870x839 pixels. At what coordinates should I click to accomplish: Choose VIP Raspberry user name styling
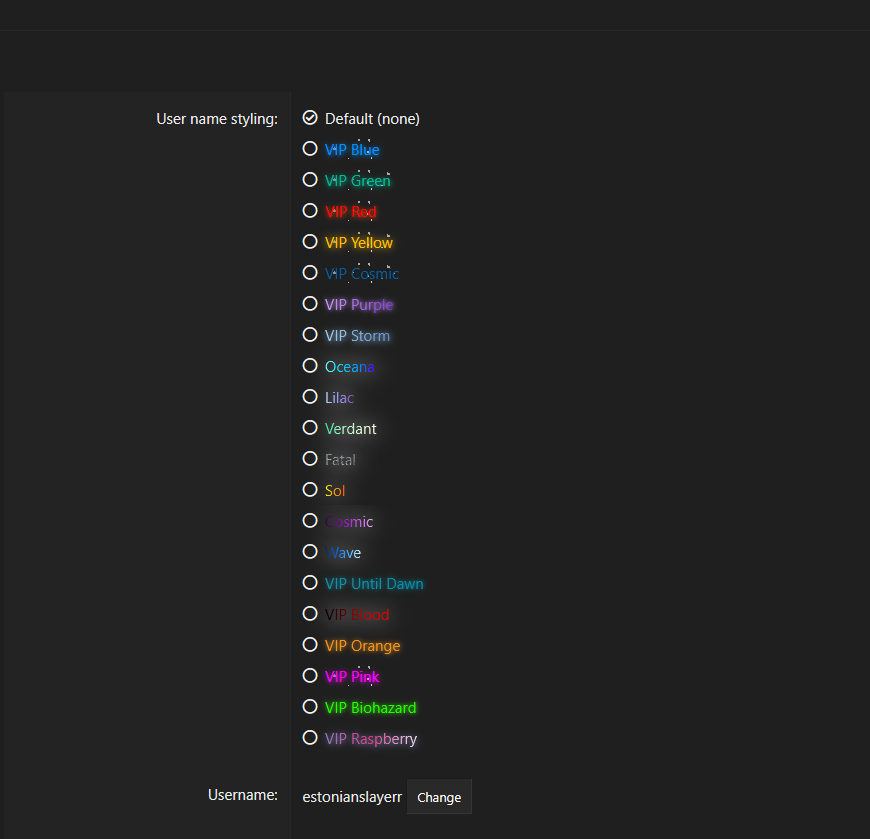pyautogui.click(x=310, y=738)
